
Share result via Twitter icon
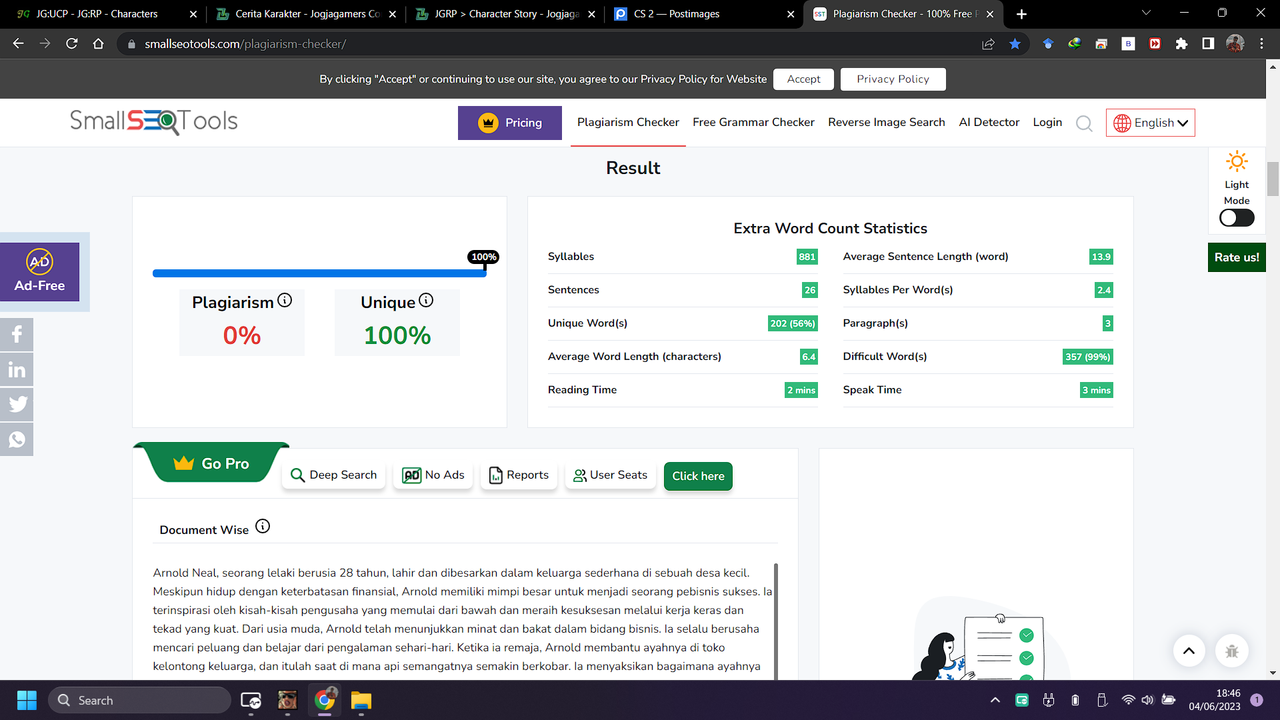[17, 404]
